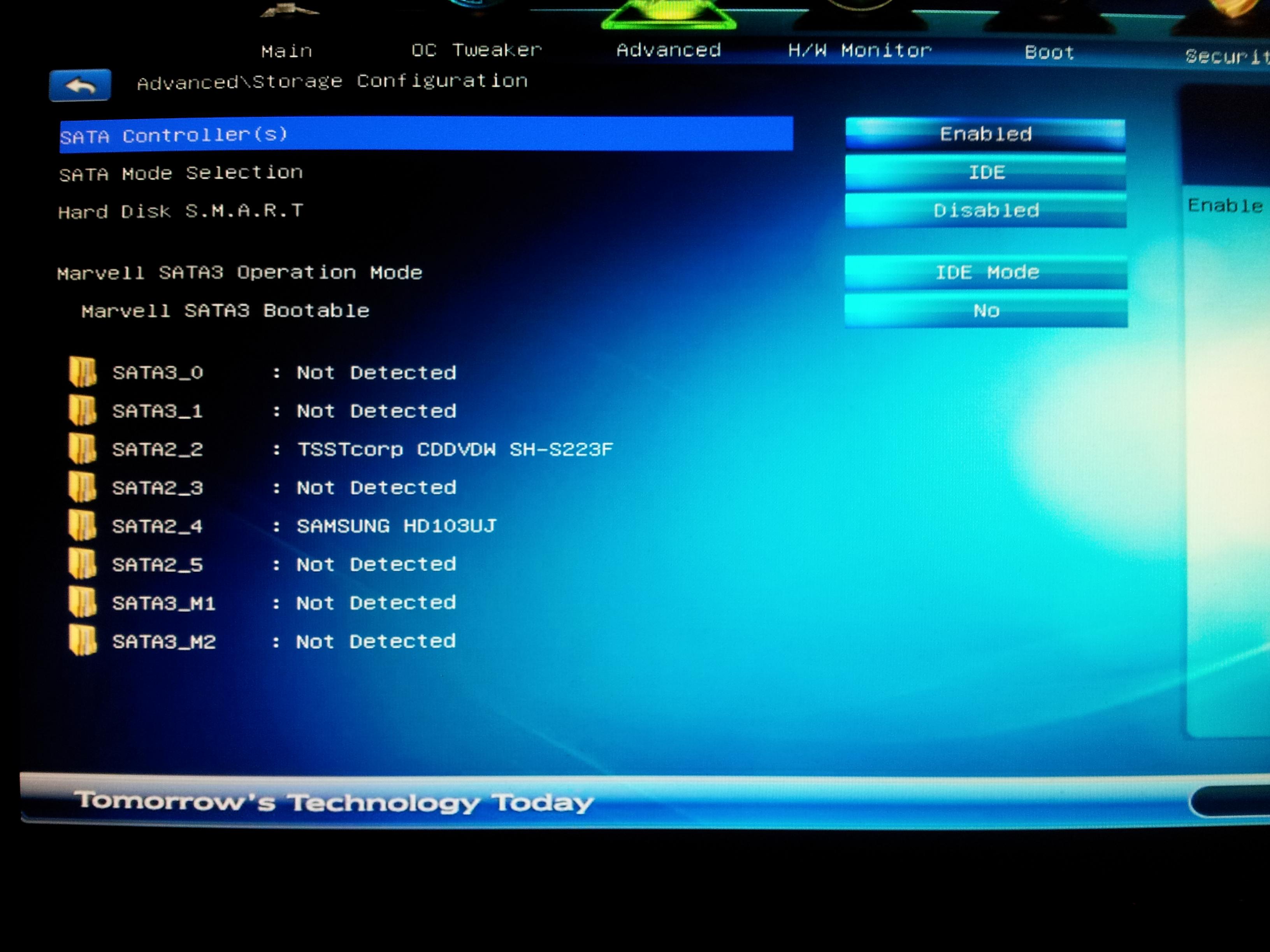This screenshot has height=952, width=1270.
Task: Toggle SATA Controller(s) Enabled value
Action: pos(985,134)
